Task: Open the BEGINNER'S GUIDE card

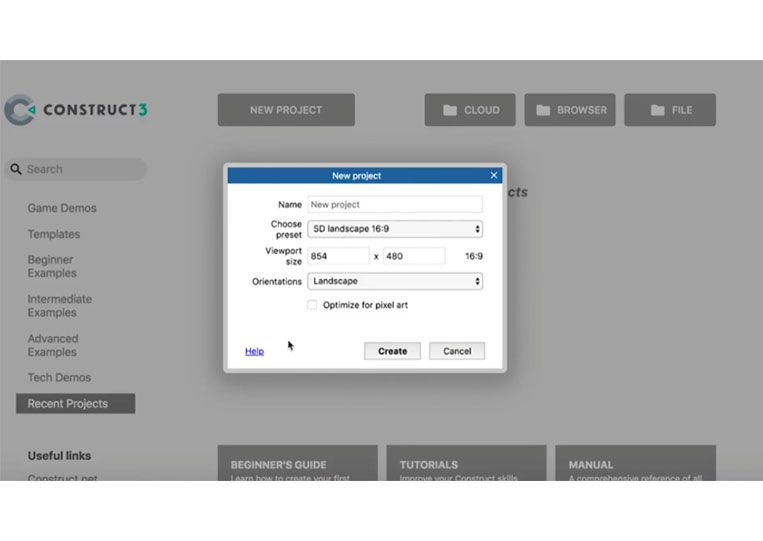Action: [297, 463]
